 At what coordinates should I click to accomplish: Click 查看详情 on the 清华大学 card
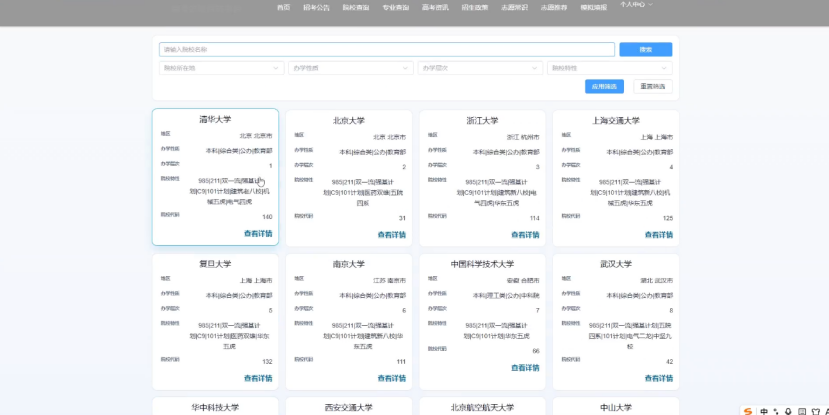[x=258, y=233]
